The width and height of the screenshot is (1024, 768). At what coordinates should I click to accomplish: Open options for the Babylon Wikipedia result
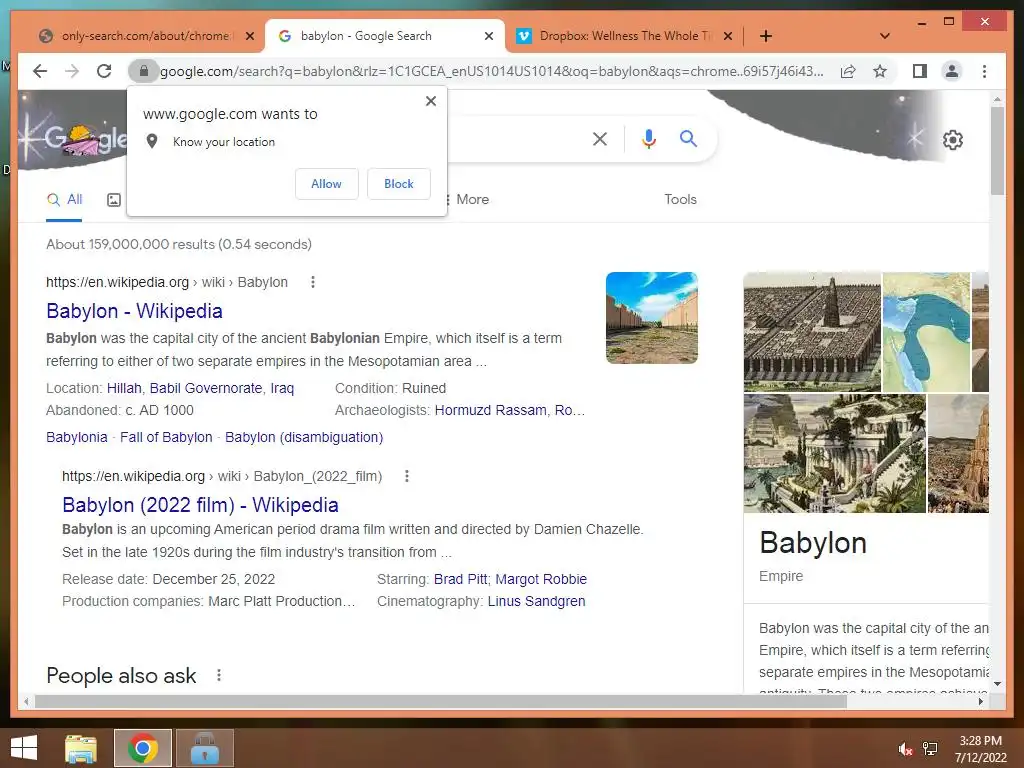click(313, 282)
